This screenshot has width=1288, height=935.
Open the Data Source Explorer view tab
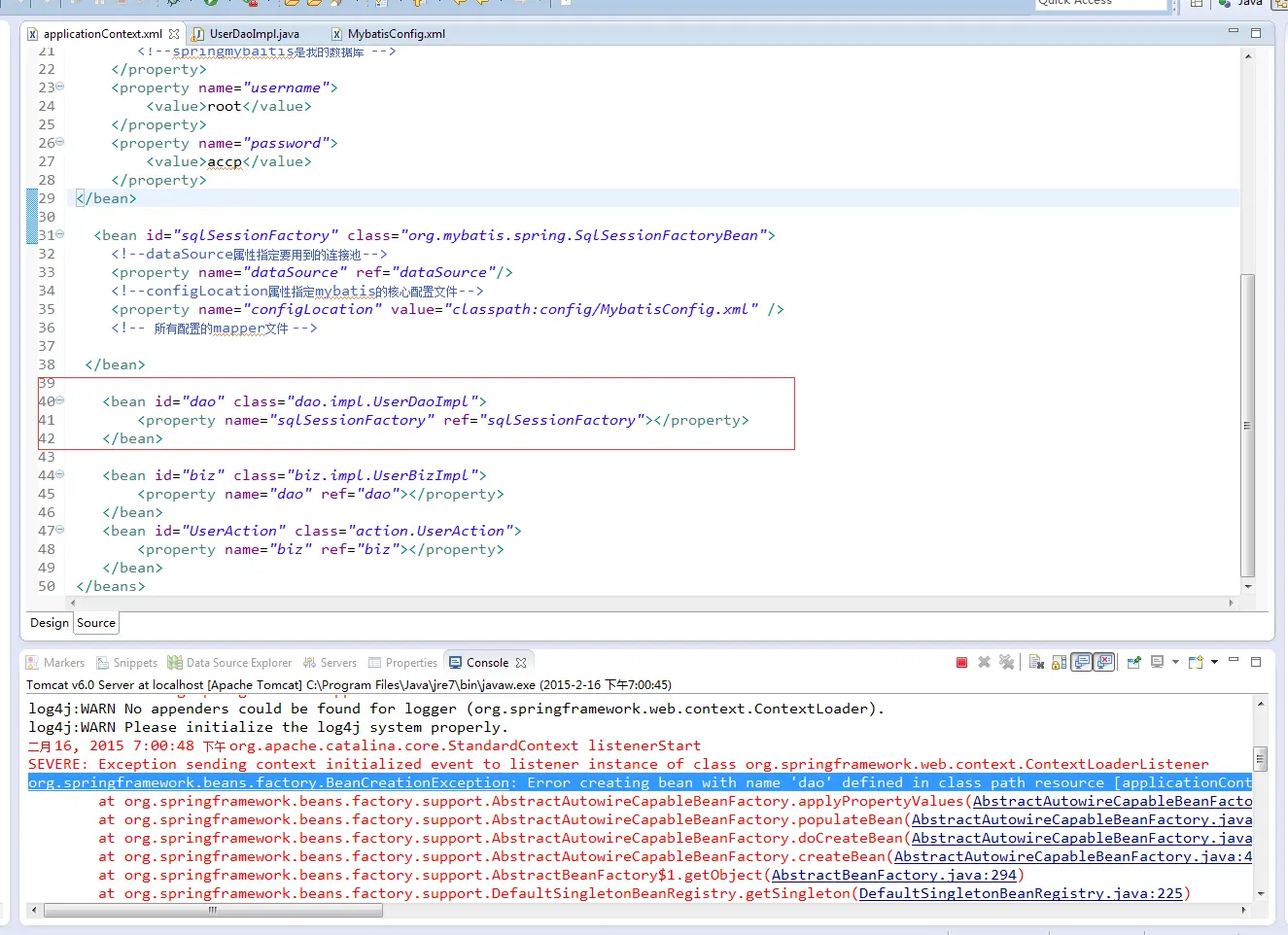click(x=229, y=663)
